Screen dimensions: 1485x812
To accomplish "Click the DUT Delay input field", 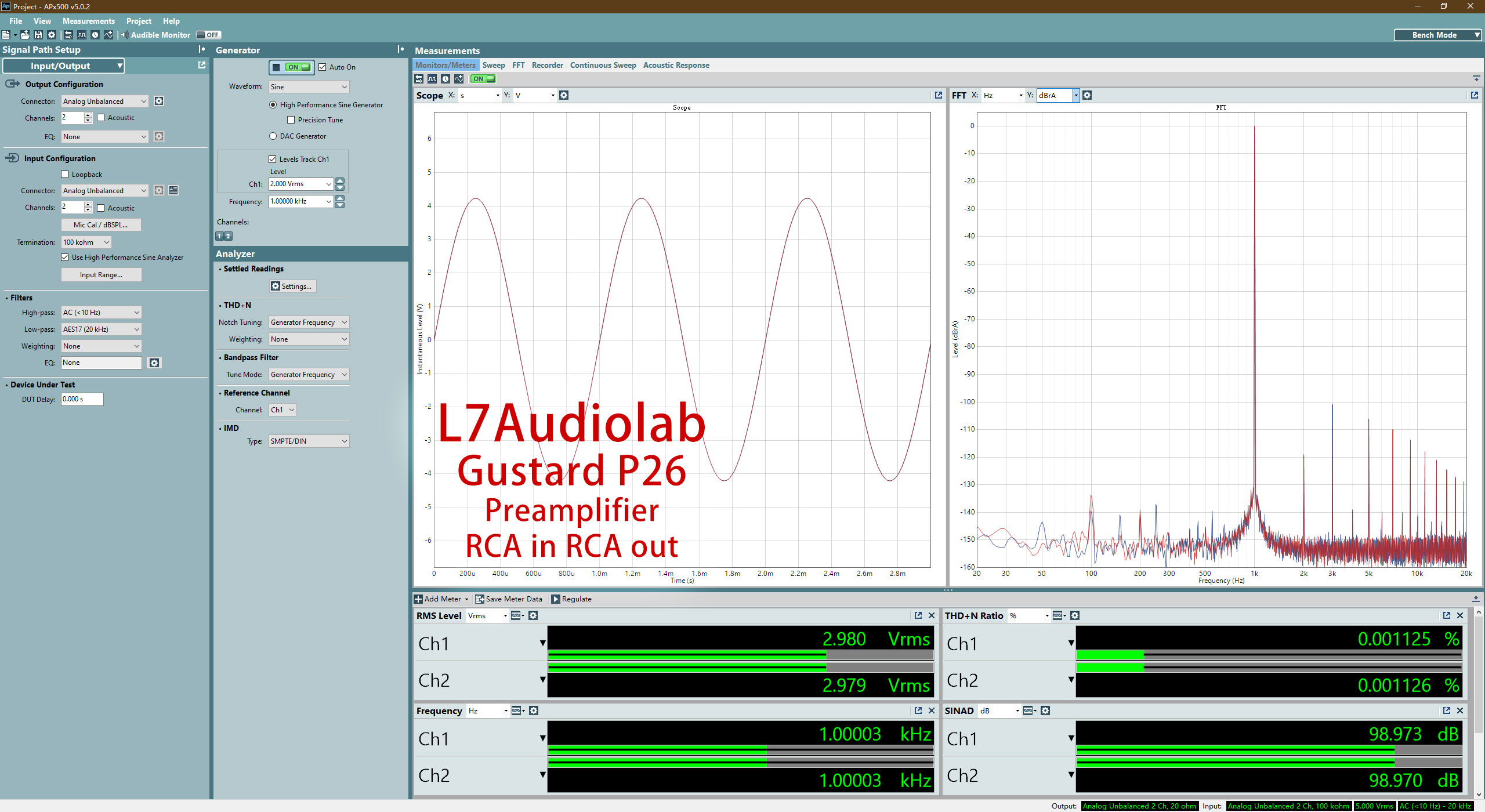I will [x=82, y=399].
